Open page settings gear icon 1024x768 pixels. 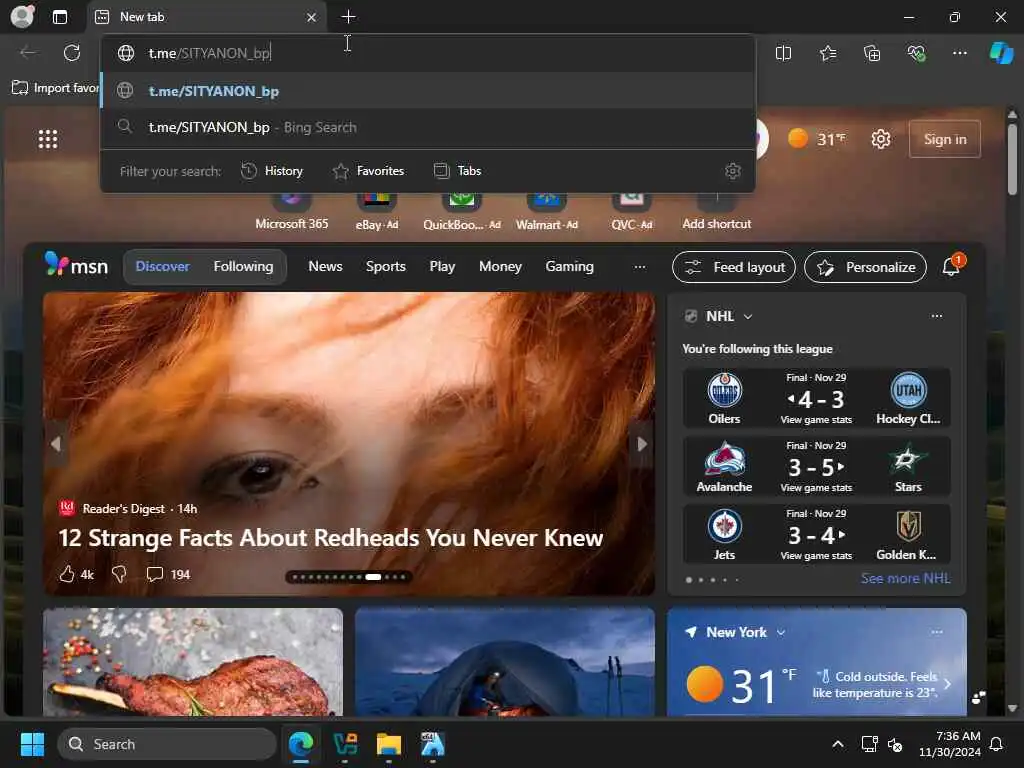tap(881, 139)
